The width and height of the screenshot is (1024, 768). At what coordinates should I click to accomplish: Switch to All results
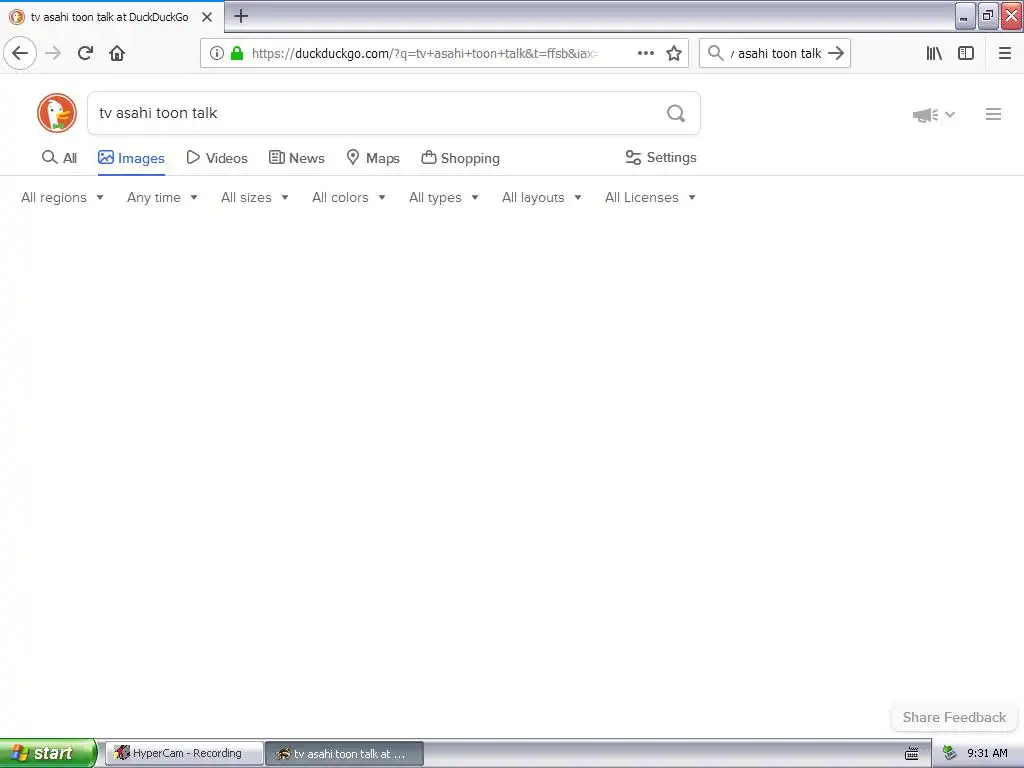[x=59, y=158]
